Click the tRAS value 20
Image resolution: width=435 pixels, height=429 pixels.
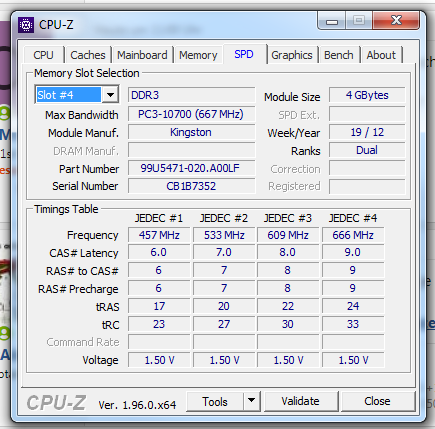click(224, 306)
